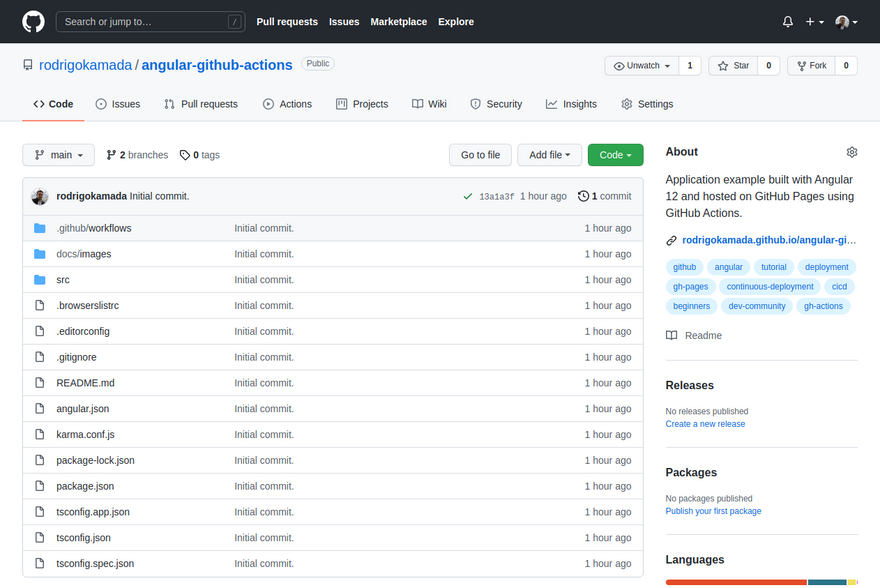Image resolution: width=880 pixels, height=588 pixels.
Task: Open the .github/workflows folder
Action: tap(94, 228)
